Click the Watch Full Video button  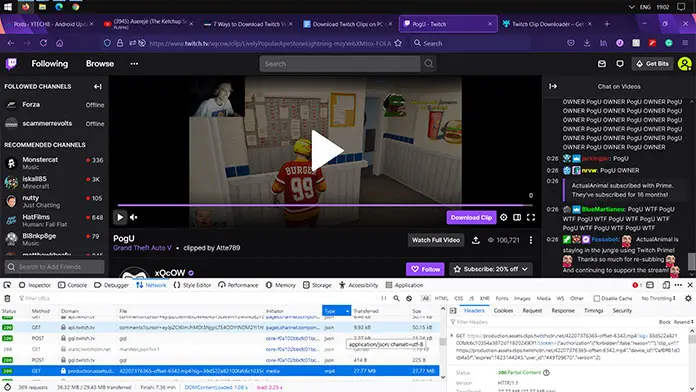coord(435,240)
